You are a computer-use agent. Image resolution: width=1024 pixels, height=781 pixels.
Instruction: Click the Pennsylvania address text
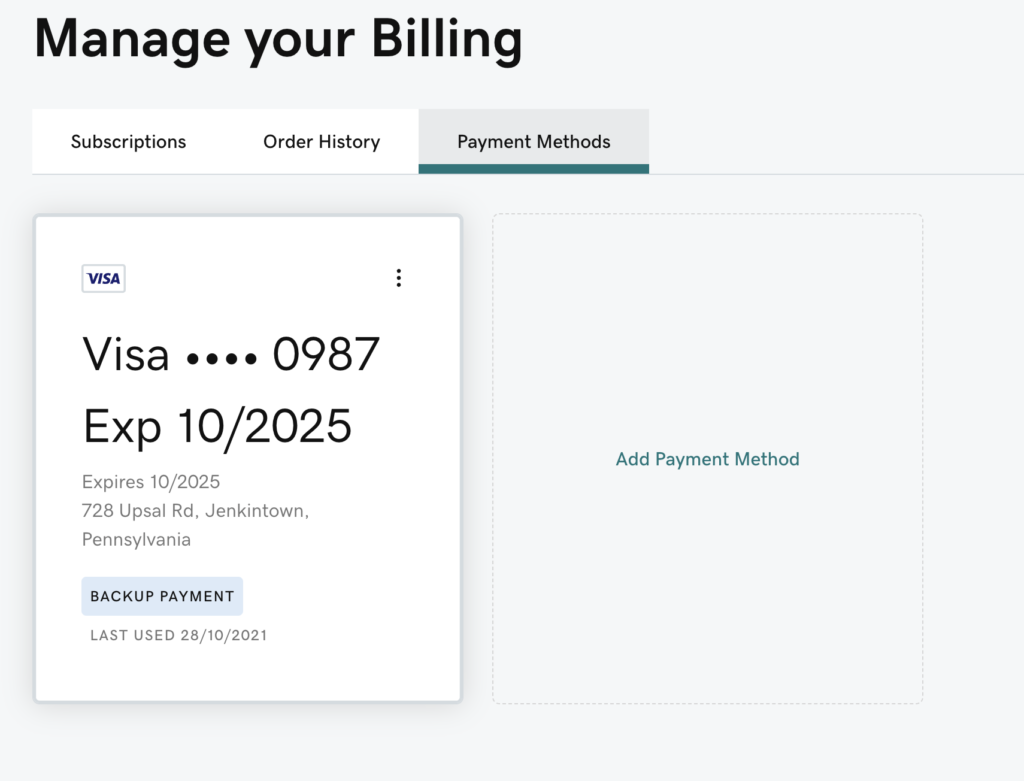click(x=136, y=540)
